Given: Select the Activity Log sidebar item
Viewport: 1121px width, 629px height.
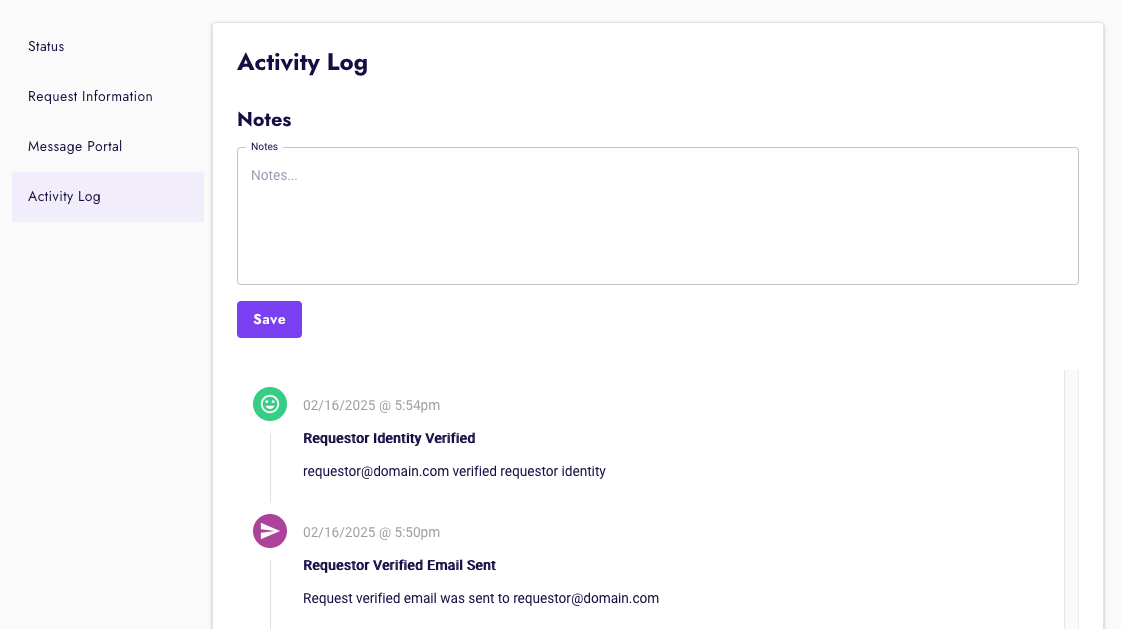Looking at the screenshot, I should [x=64, y=197].
